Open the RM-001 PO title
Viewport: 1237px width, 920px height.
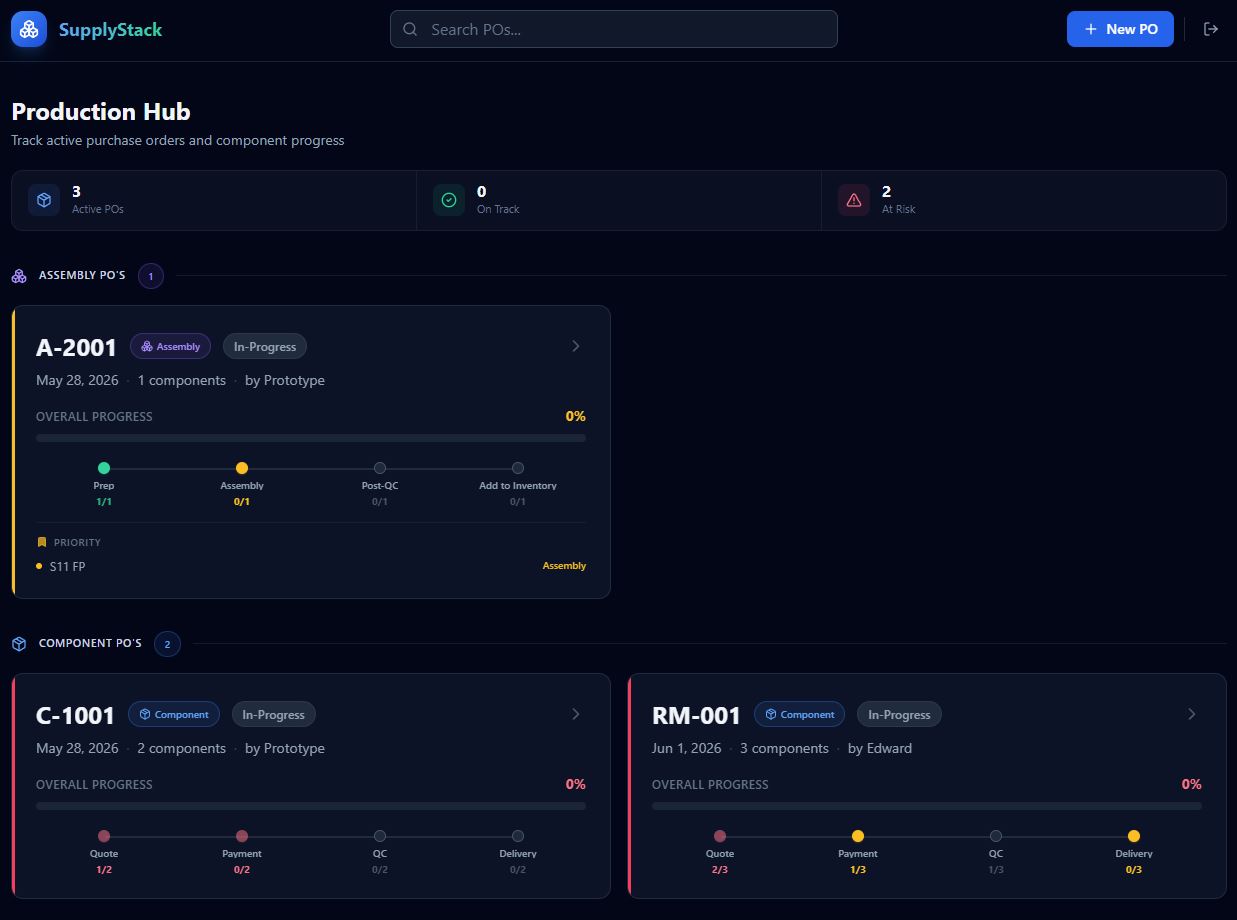tap(696, 715)
